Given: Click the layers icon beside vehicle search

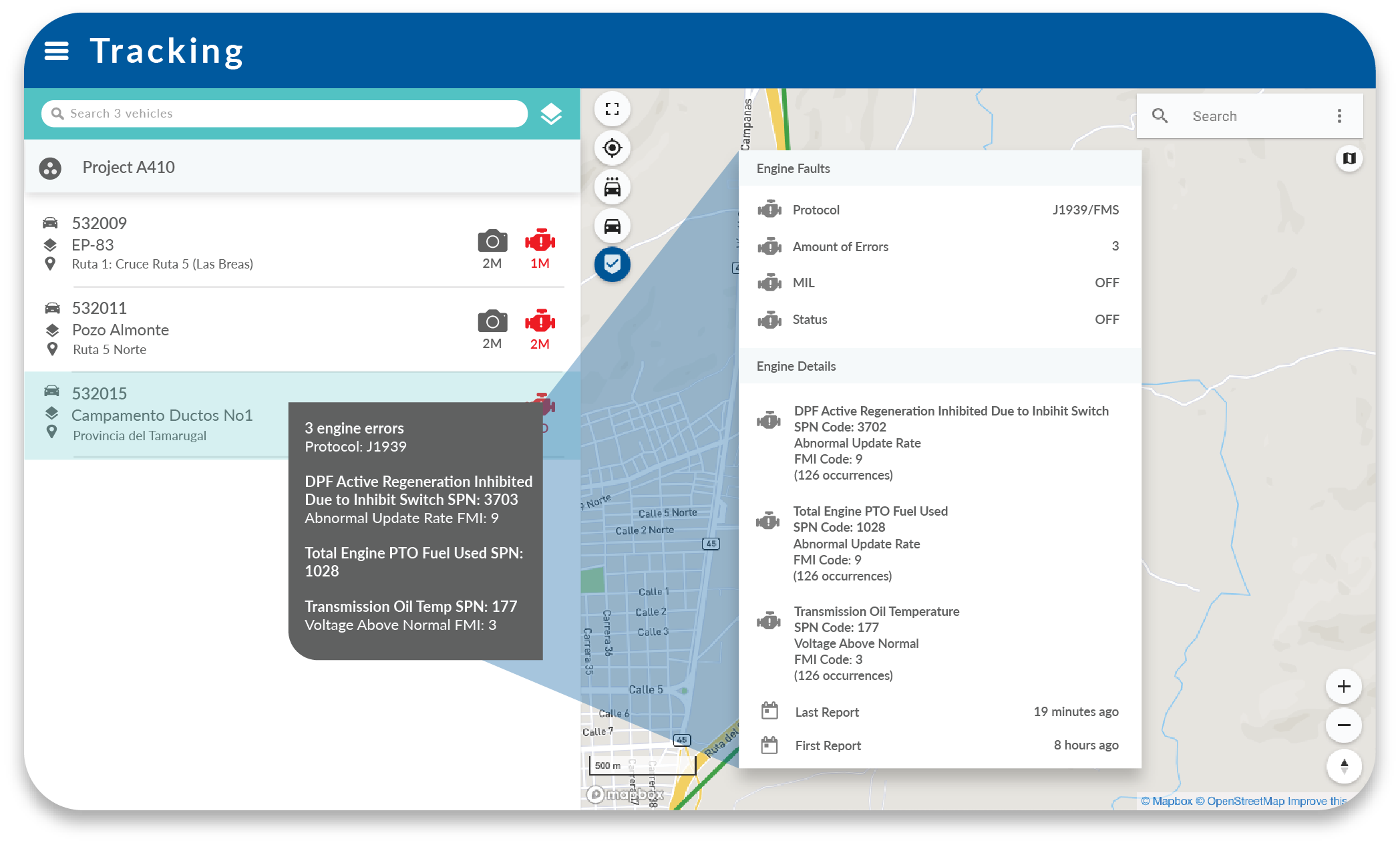Looking at the screenshot, I should 550,114.
